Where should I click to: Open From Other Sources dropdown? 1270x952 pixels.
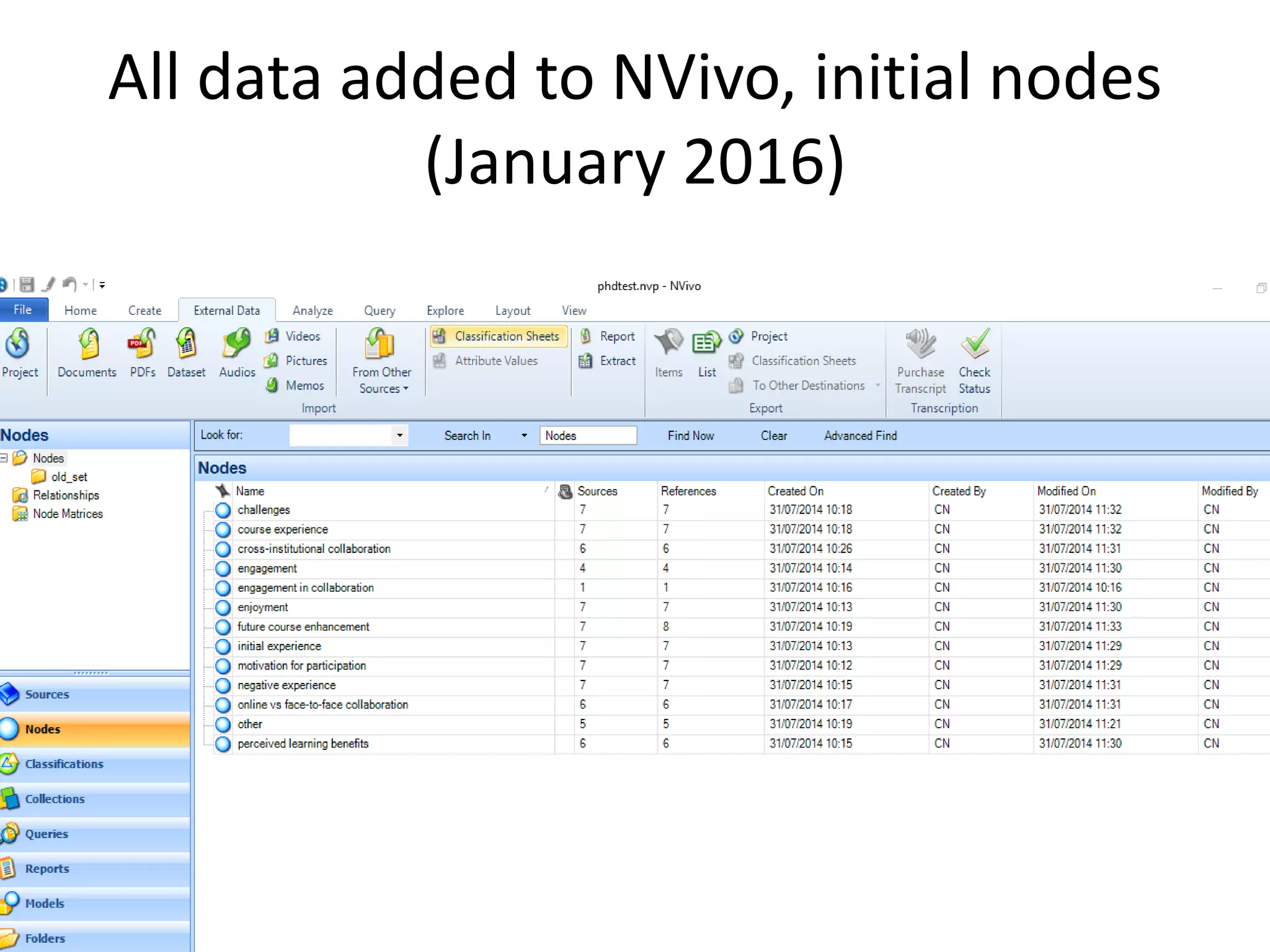click(381, 361)
